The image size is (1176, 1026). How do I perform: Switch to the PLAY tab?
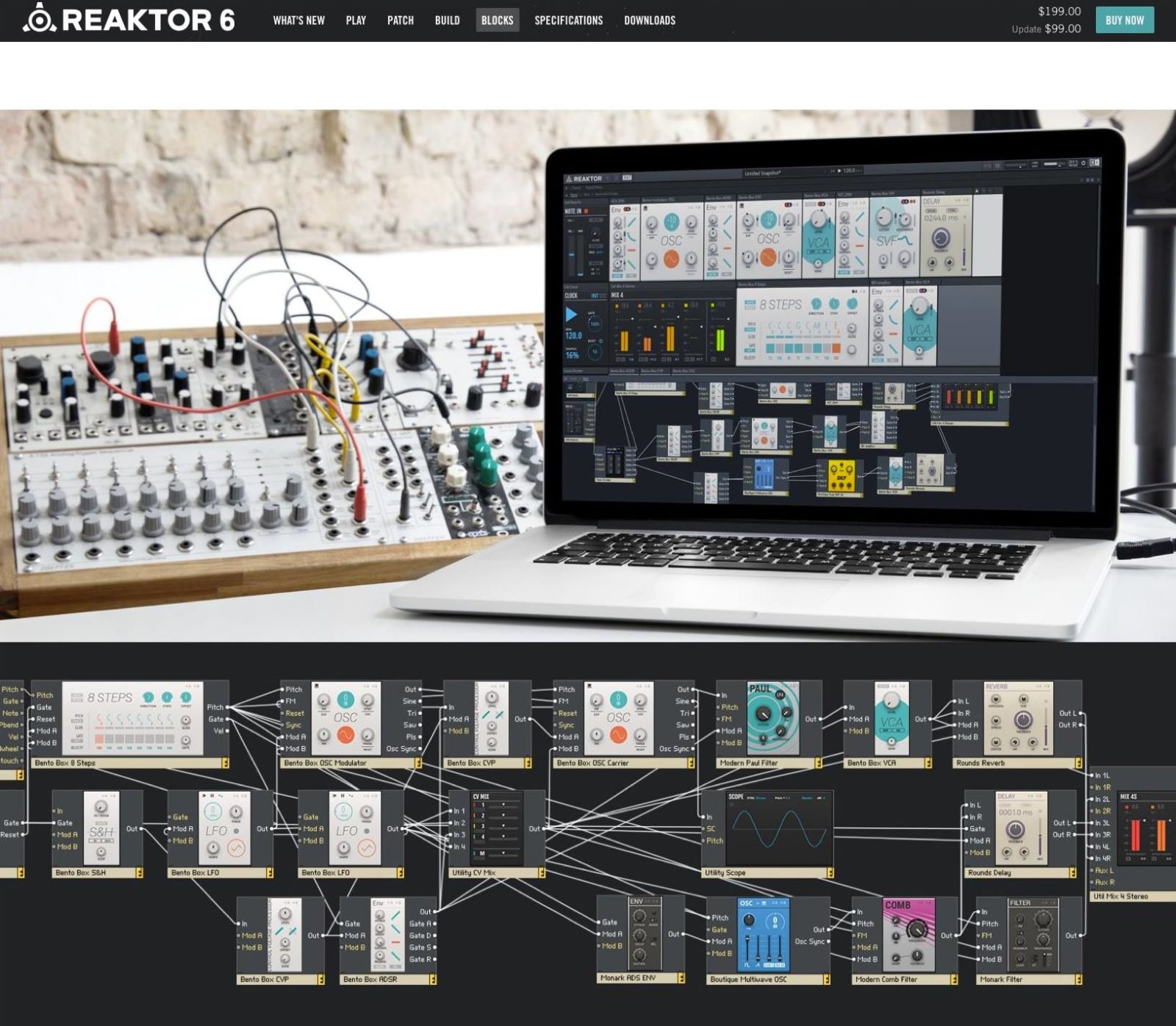click(x=356, y=20)
